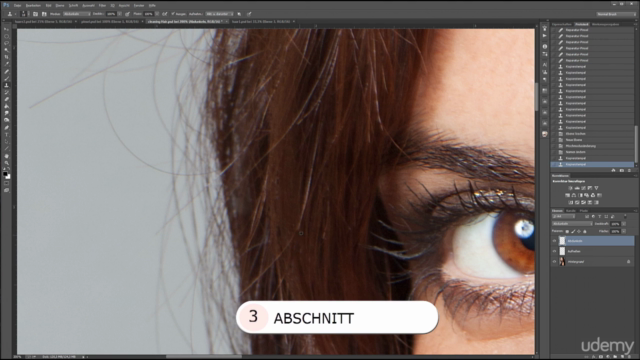Click the Hintergrund layer thumbnail
The width and height of the screenshot is (640, 360).
click(x=562, y=262)
